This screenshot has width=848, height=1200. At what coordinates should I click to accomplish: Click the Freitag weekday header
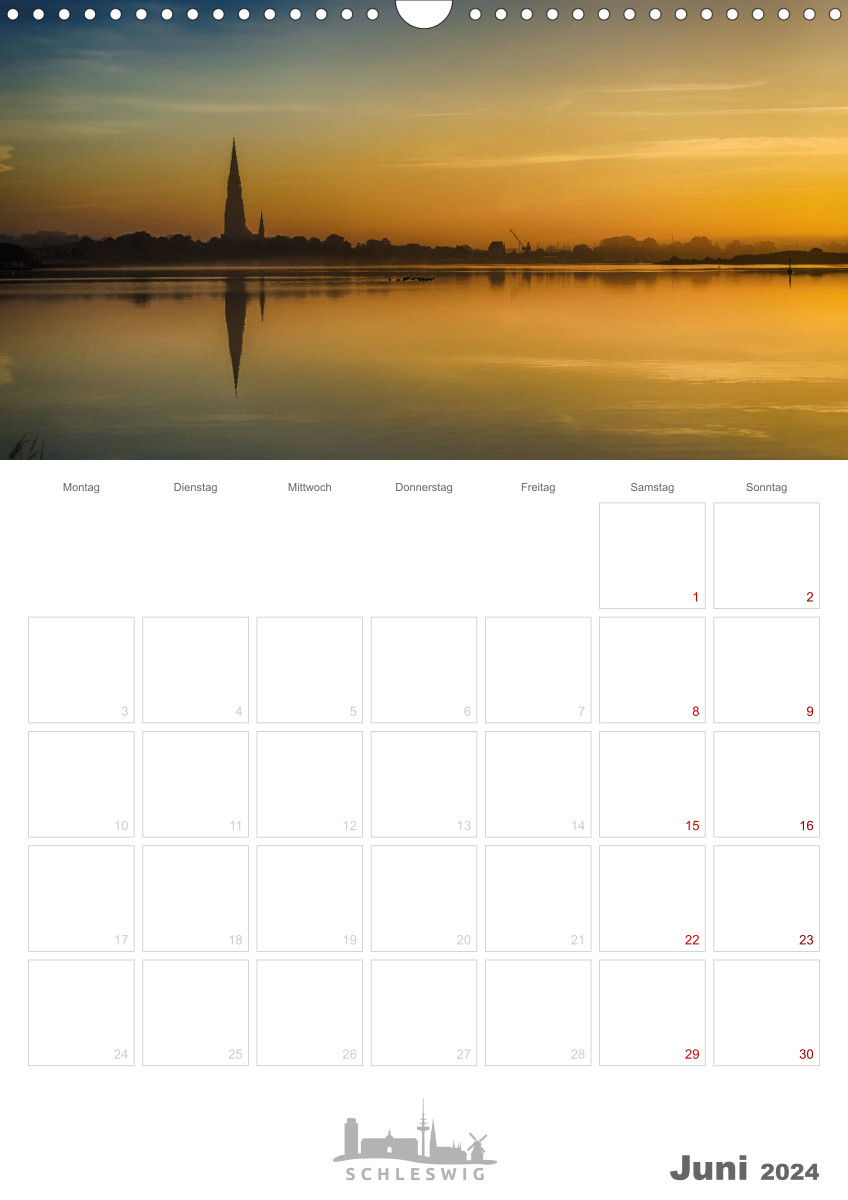click(538, 487)
